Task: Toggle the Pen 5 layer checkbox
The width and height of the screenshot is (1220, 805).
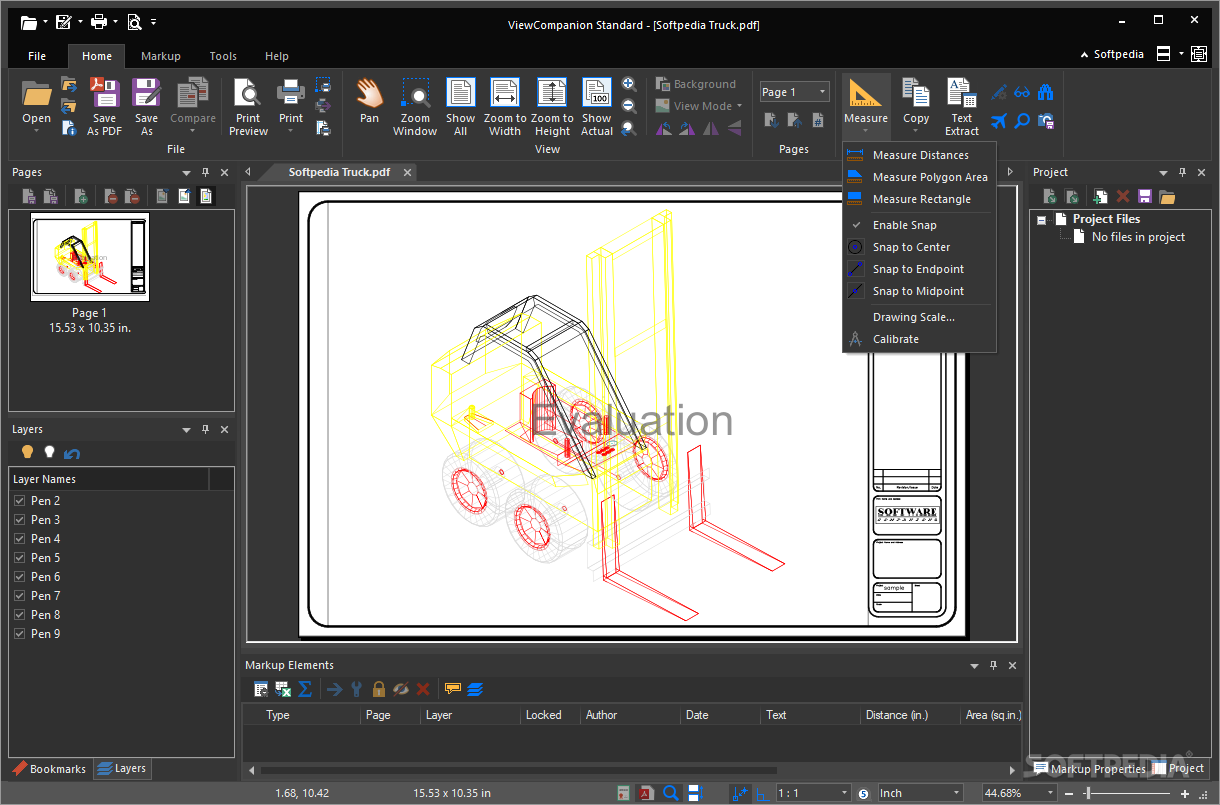Action: [x=19, y=558]
